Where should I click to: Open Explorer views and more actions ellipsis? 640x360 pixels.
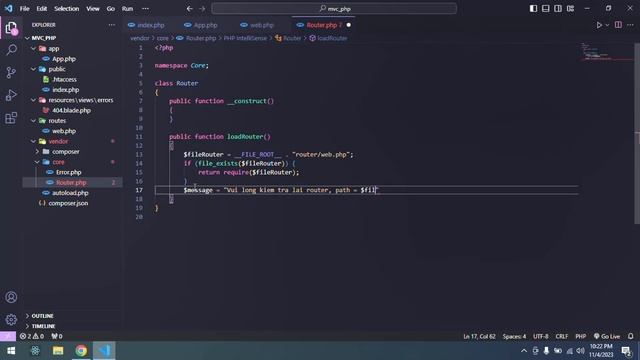point(111,25)
